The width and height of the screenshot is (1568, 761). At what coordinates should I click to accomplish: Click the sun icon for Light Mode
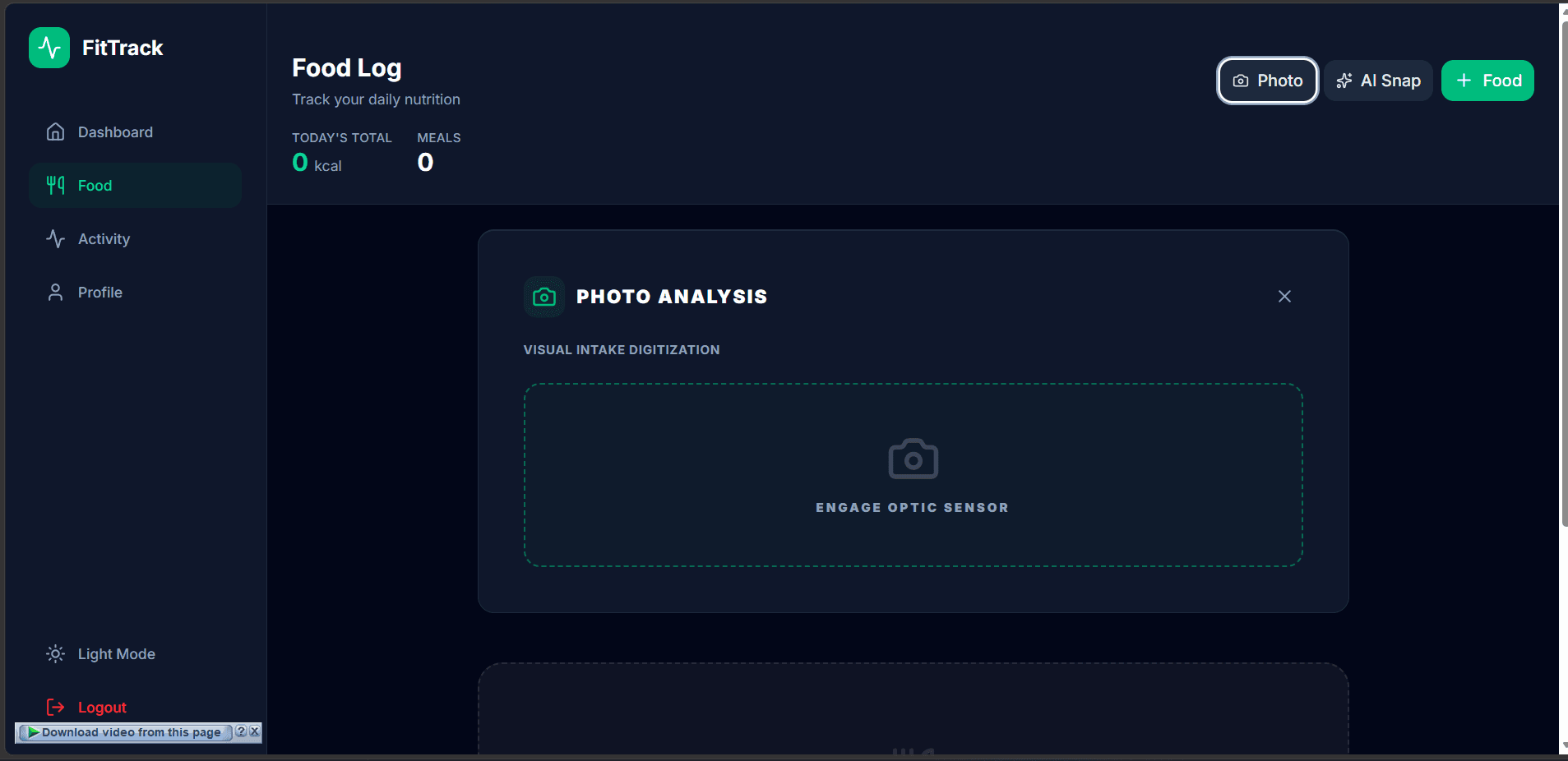click(x=55, y=653)
